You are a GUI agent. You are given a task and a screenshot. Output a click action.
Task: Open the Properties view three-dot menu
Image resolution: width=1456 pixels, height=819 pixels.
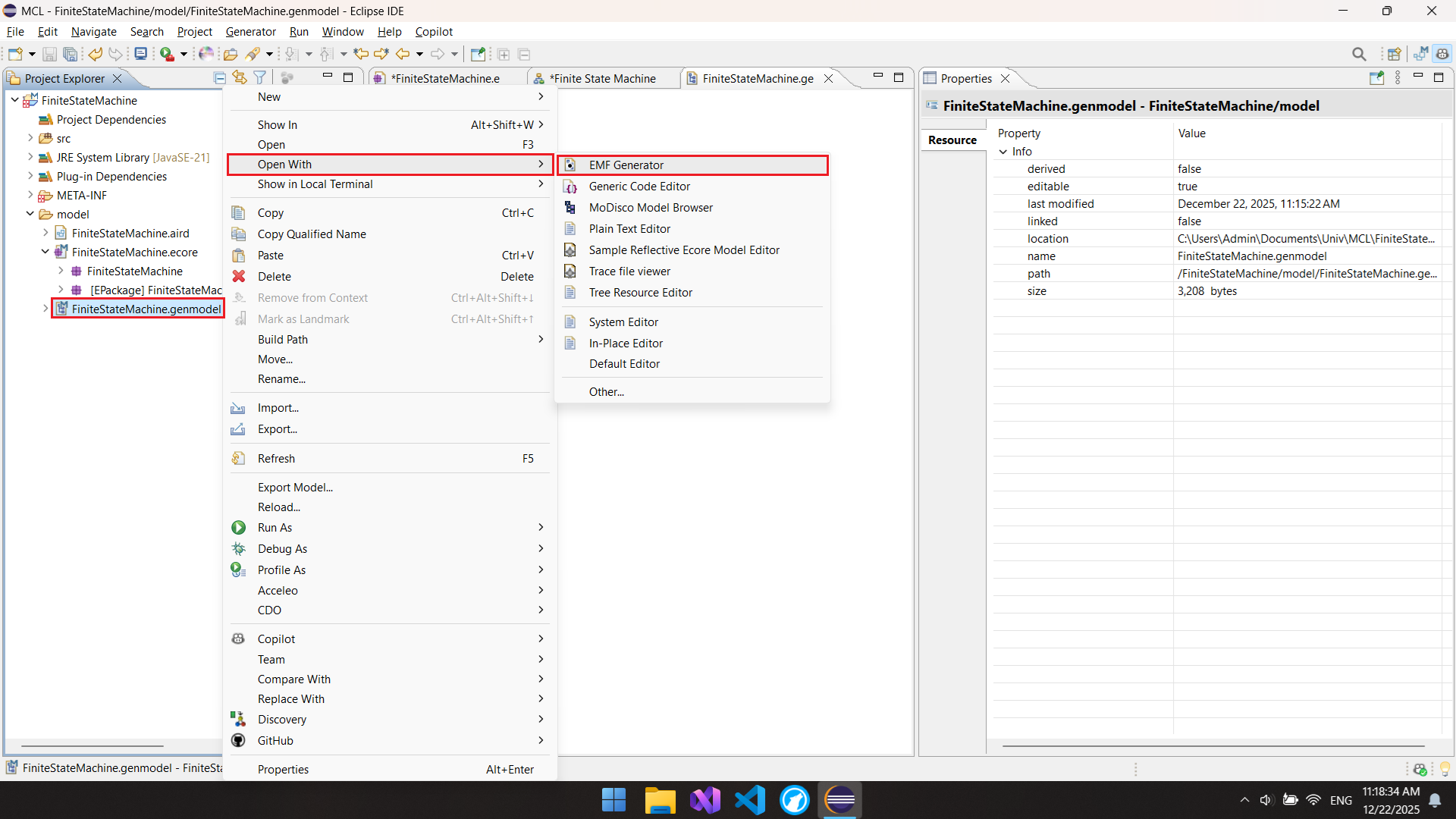1398,78
